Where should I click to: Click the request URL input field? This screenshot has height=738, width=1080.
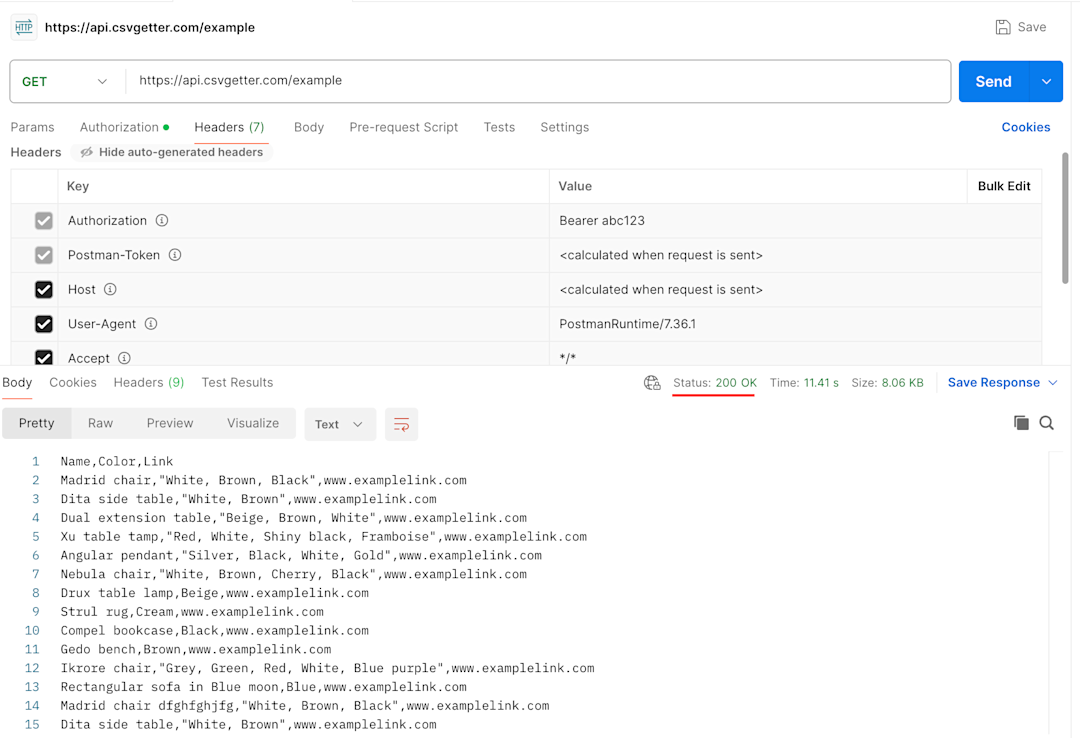537,81
